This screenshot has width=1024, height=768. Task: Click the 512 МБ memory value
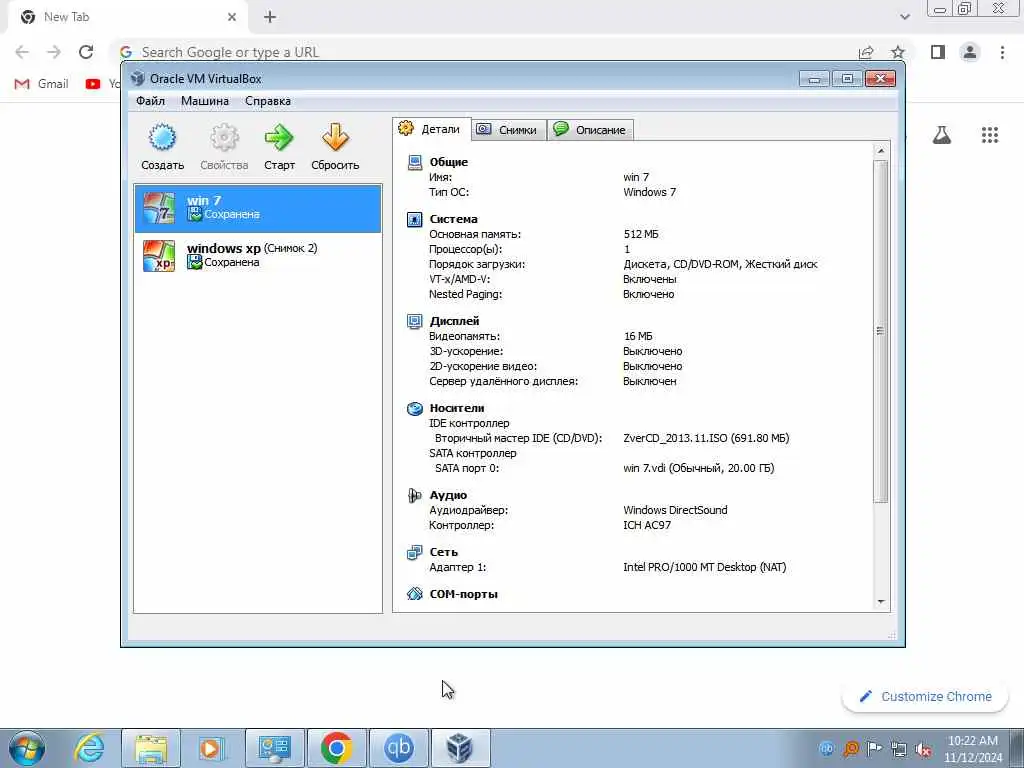pos(641,234)
